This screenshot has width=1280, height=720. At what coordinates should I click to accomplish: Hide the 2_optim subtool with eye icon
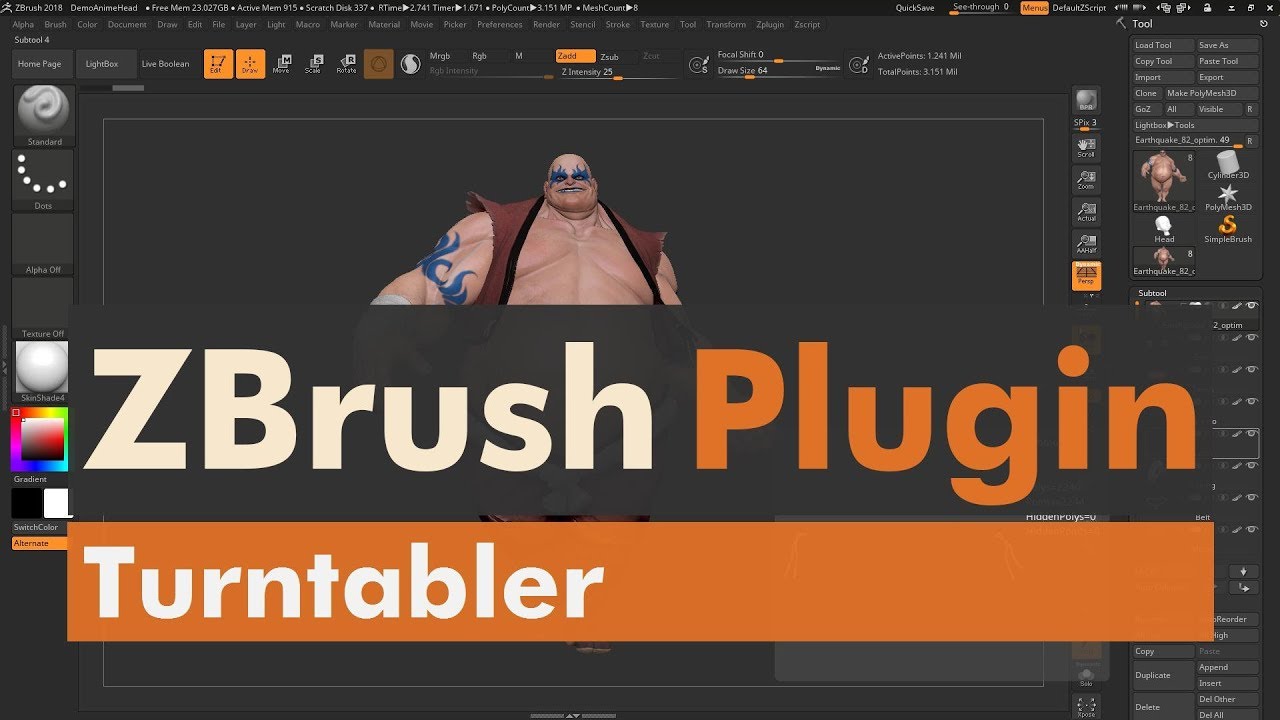pos(1251,306)
